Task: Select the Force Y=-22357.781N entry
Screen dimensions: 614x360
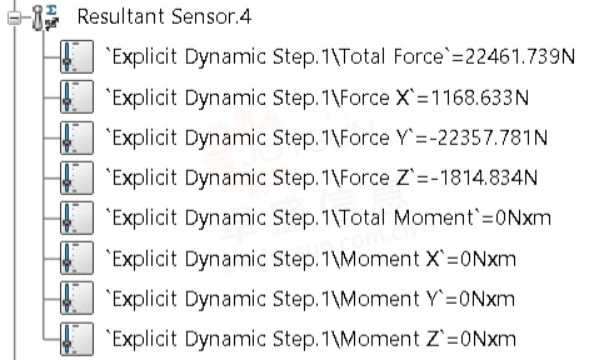Action: (x=327, y=138)
